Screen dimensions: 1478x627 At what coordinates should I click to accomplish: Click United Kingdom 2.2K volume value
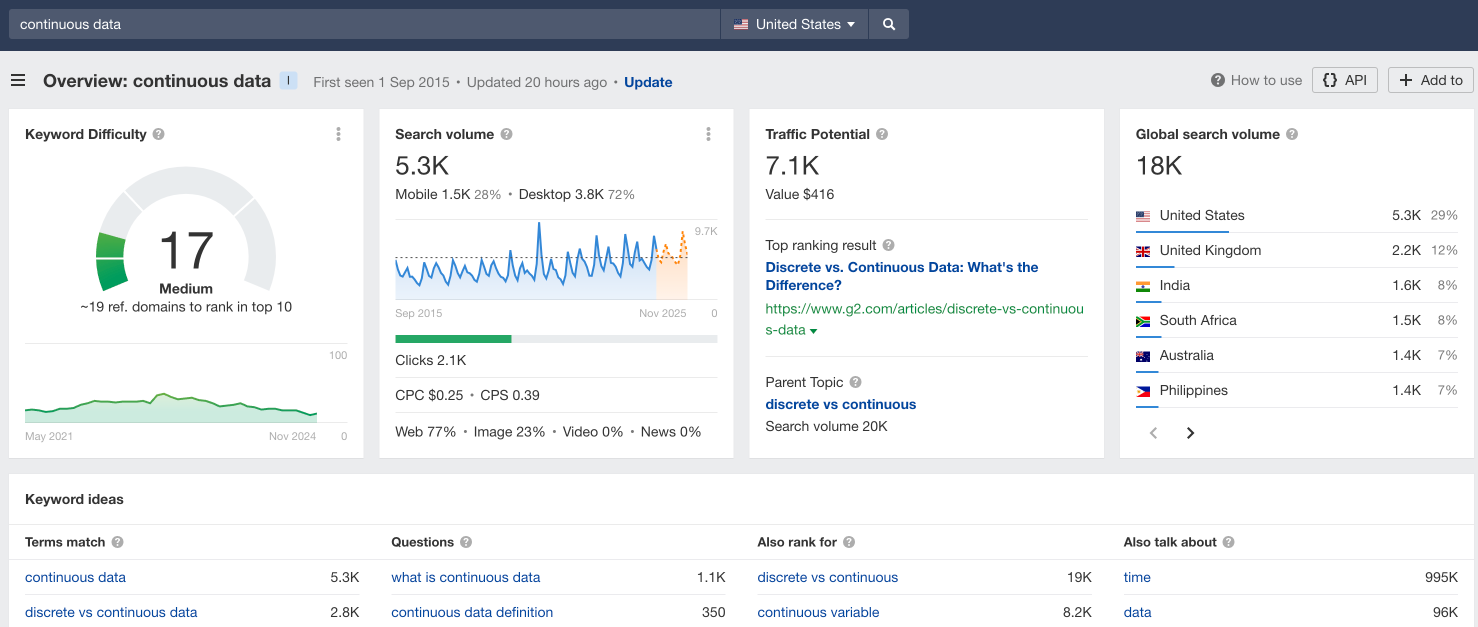[1406, 250]
